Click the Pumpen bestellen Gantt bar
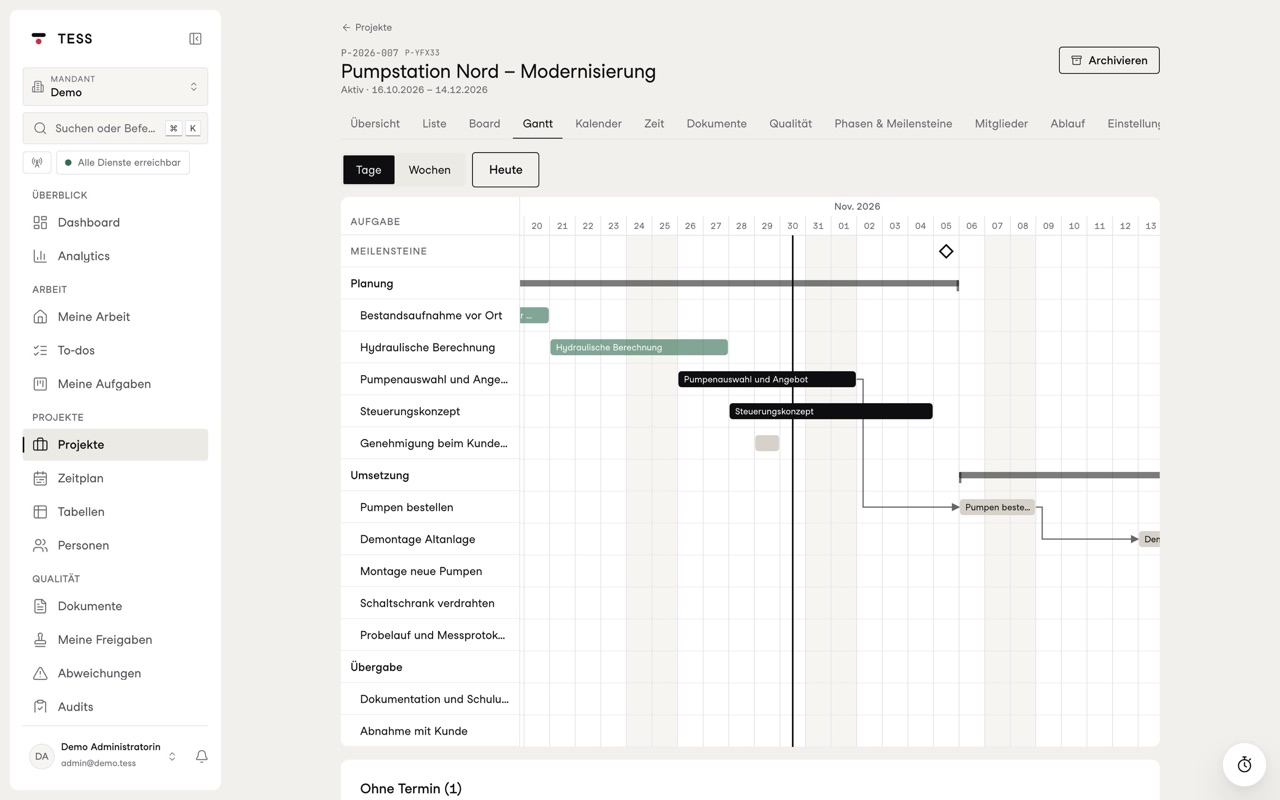 (997, 507)
